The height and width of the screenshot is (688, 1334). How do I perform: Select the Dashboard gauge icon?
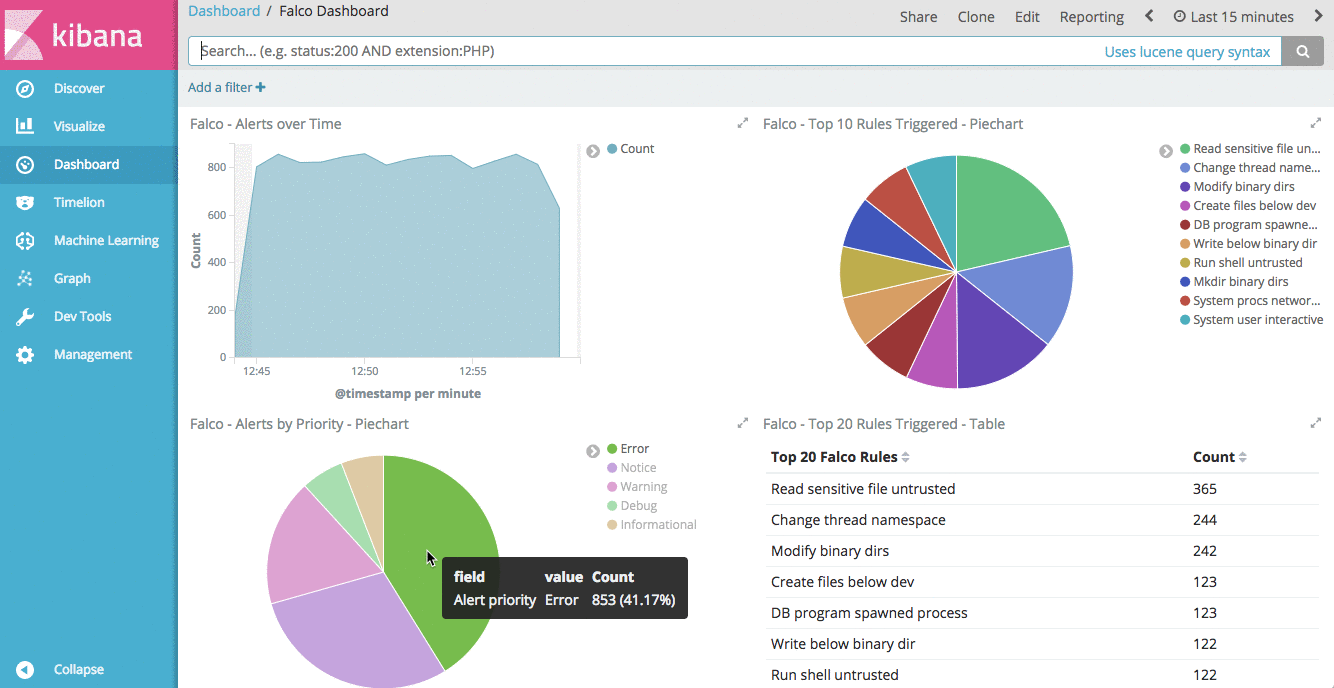(25, 165)
